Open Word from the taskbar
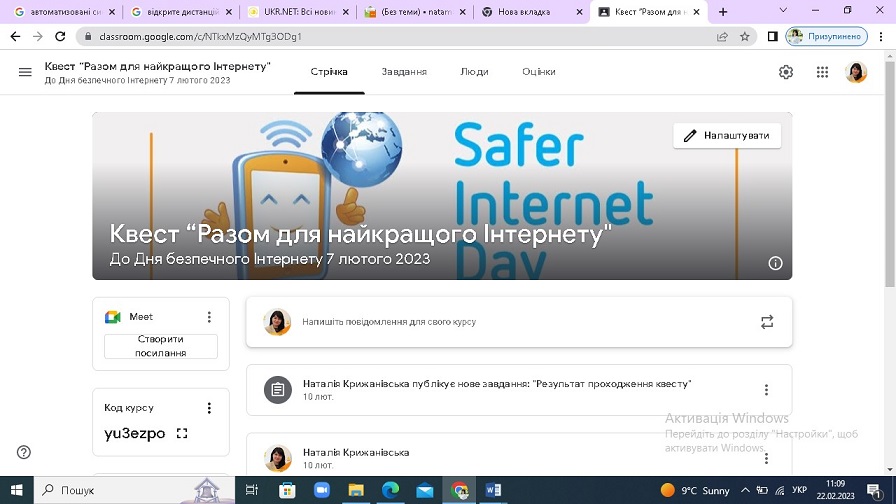The image size is (896, 504). coord(493,490)
